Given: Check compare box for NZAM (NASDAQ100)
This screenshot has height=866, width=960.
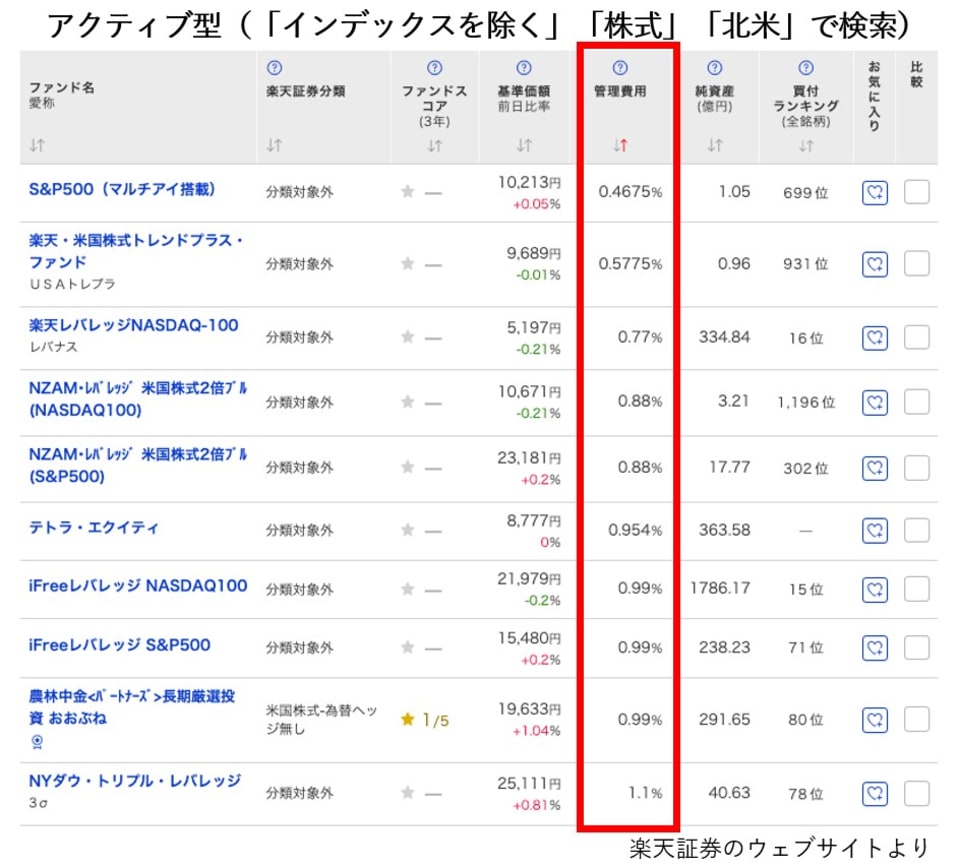Looking at the screenshot, I should coord(917,402).
